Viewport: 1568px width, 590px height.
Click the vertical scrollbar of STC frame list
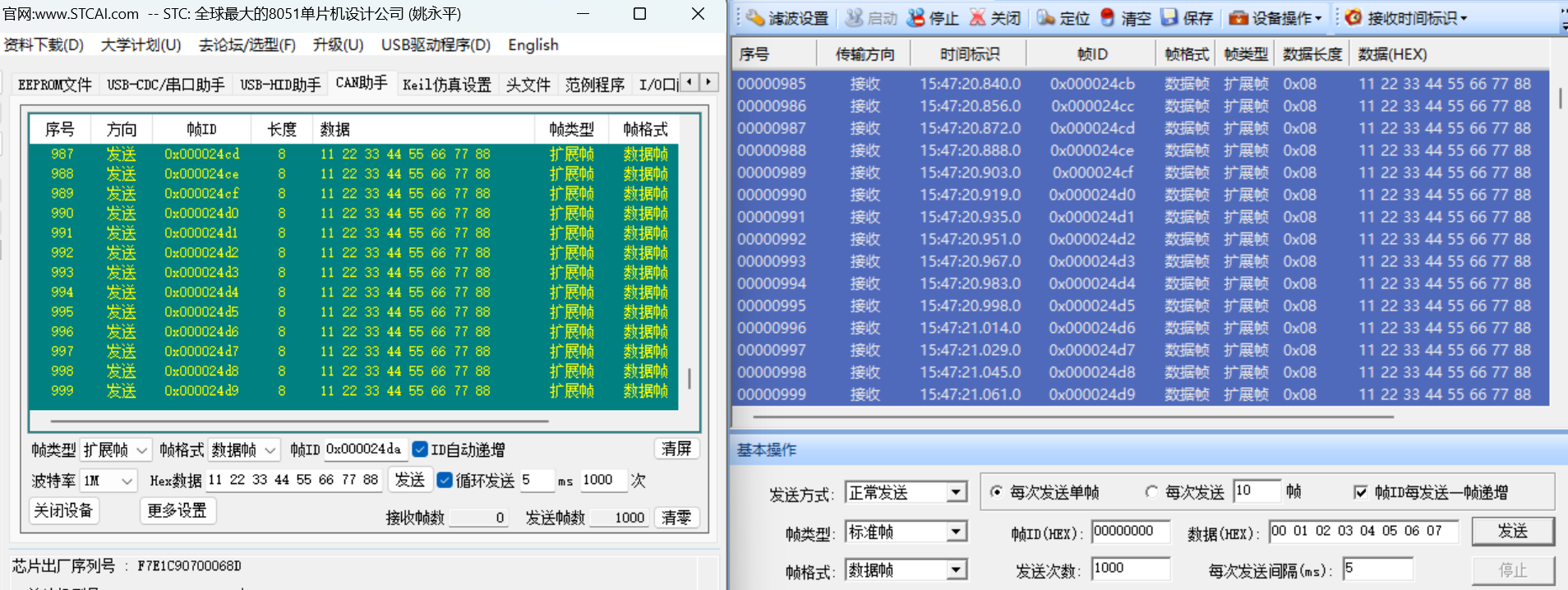[x=689, y=377]
